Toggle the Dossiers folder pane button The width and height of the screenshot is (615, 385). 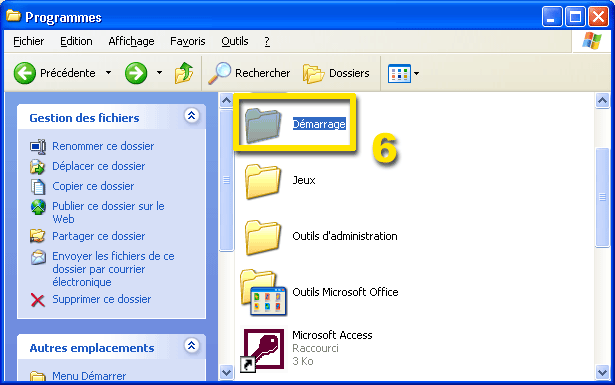pyautogui.click(x=336, y=73)
